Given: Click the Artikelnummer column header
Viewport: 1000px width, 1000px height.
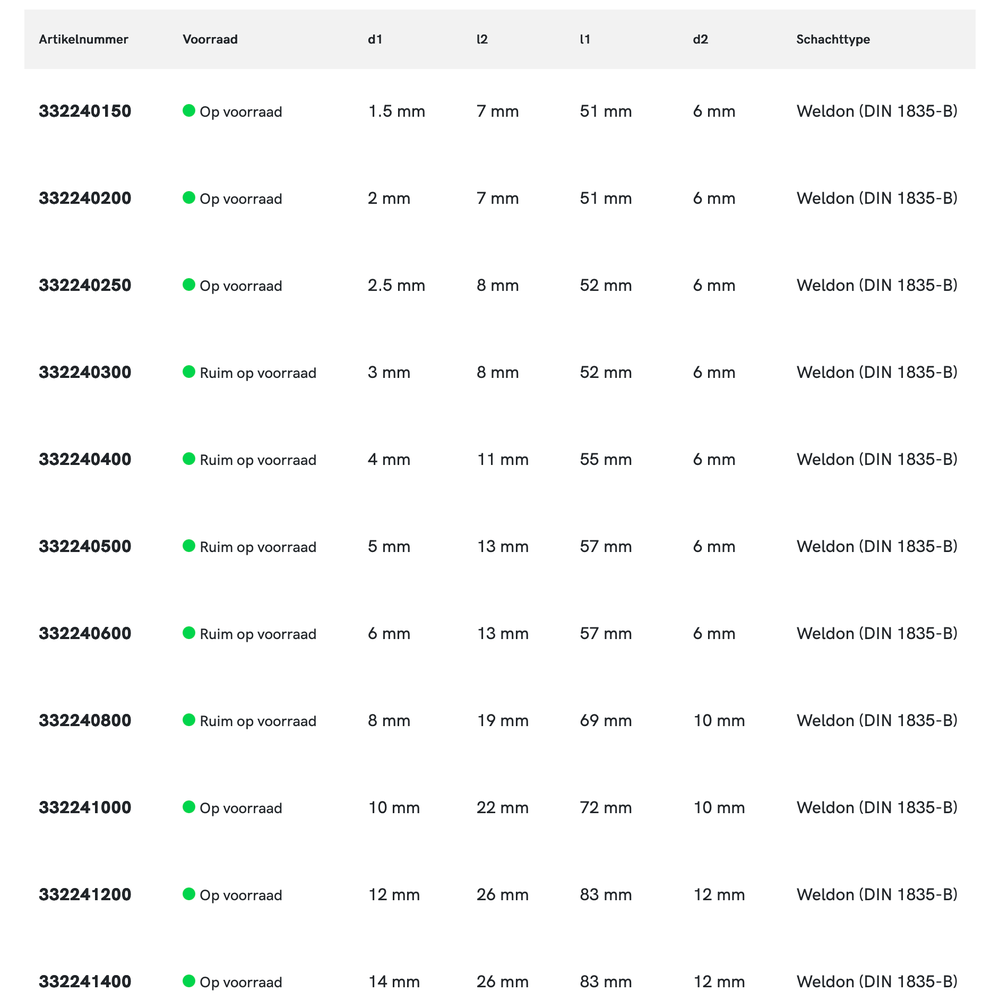Looking at the screenshot, I should coord(84,39).
